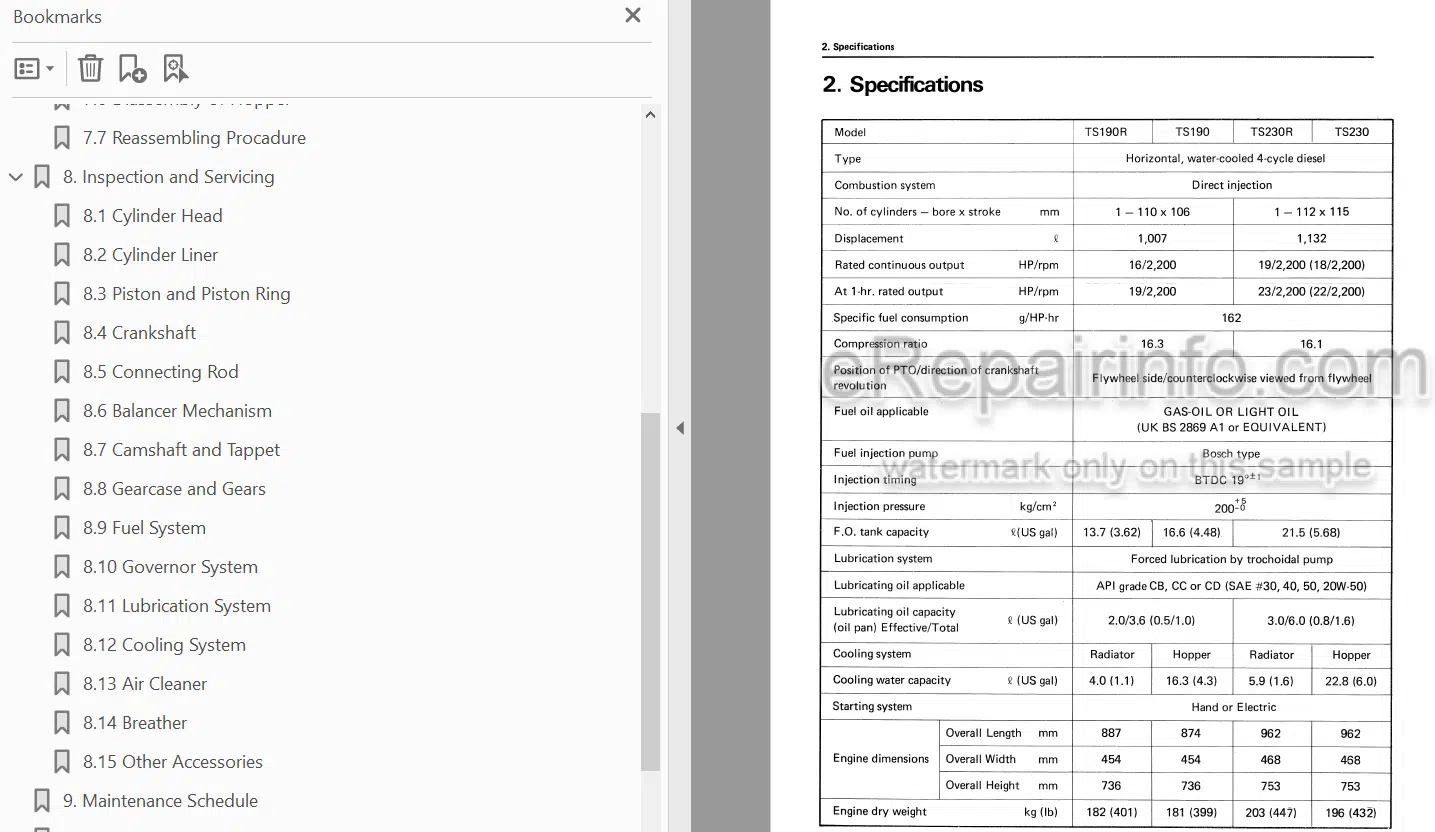
Task: Open the bookmarks options dropdown menu
Action: pos(34,68)
